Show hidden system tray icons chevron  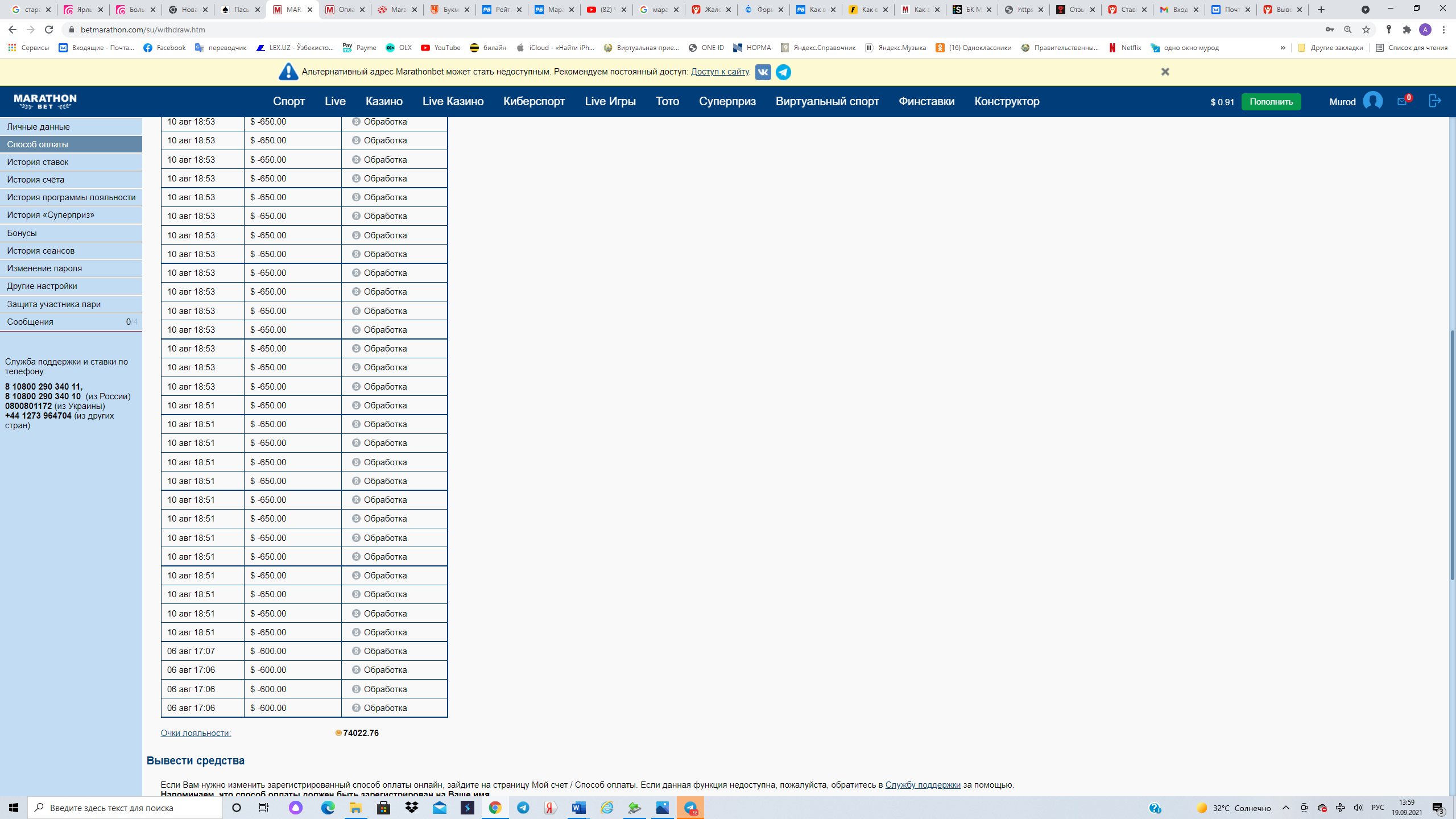point(1285,808)
